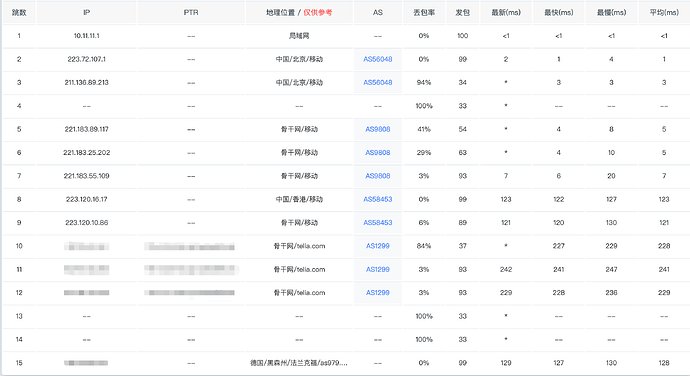
Task: Open AS56048 link in hop 3 row
Action: [x=378, y=82]
